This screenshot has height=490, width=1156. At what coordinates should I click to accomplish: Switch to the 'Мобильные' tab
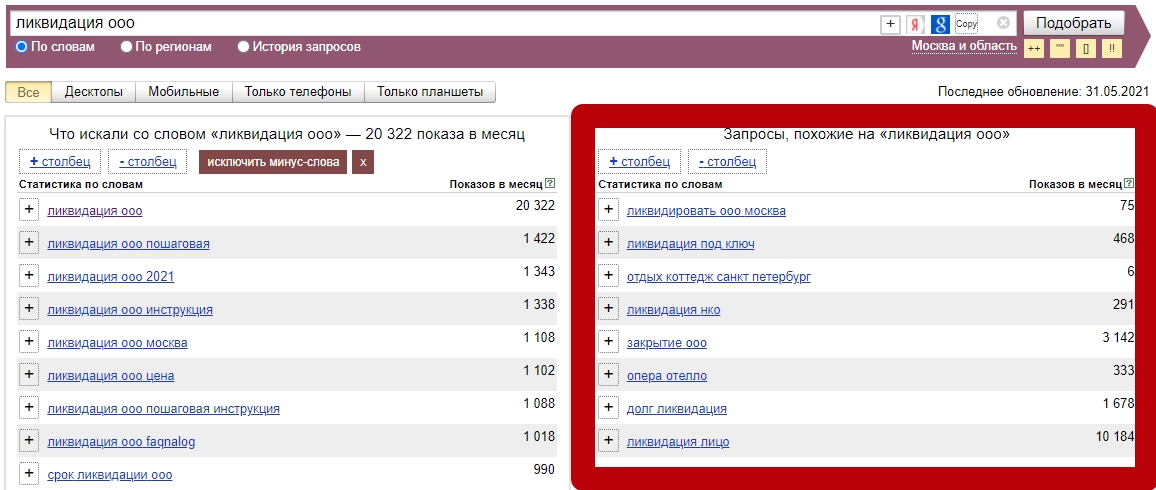pyautogui.click(x=183, y=92)
